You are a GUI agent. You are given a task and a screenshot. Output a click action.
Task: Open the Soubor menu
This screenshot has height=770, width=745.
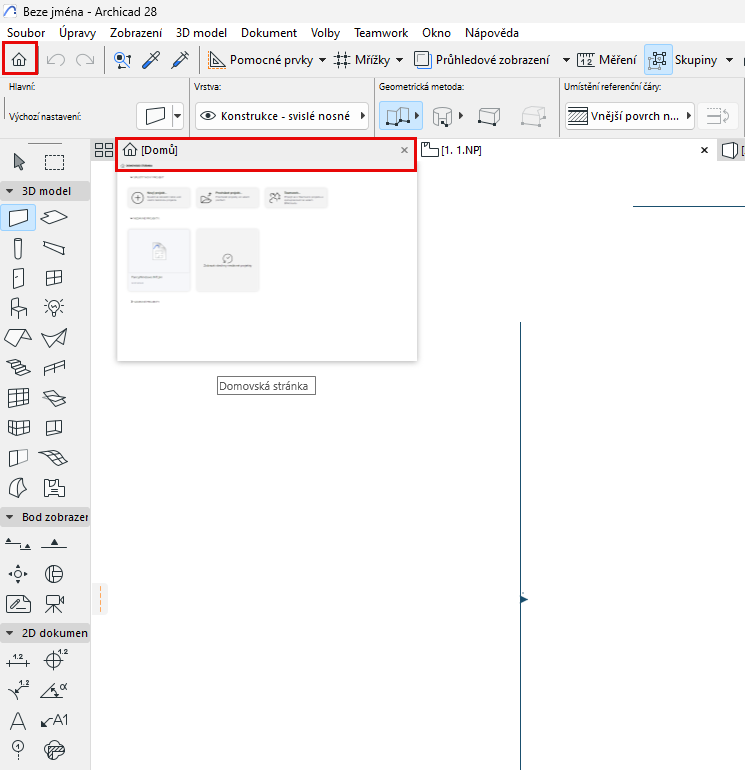coord(26,33)
